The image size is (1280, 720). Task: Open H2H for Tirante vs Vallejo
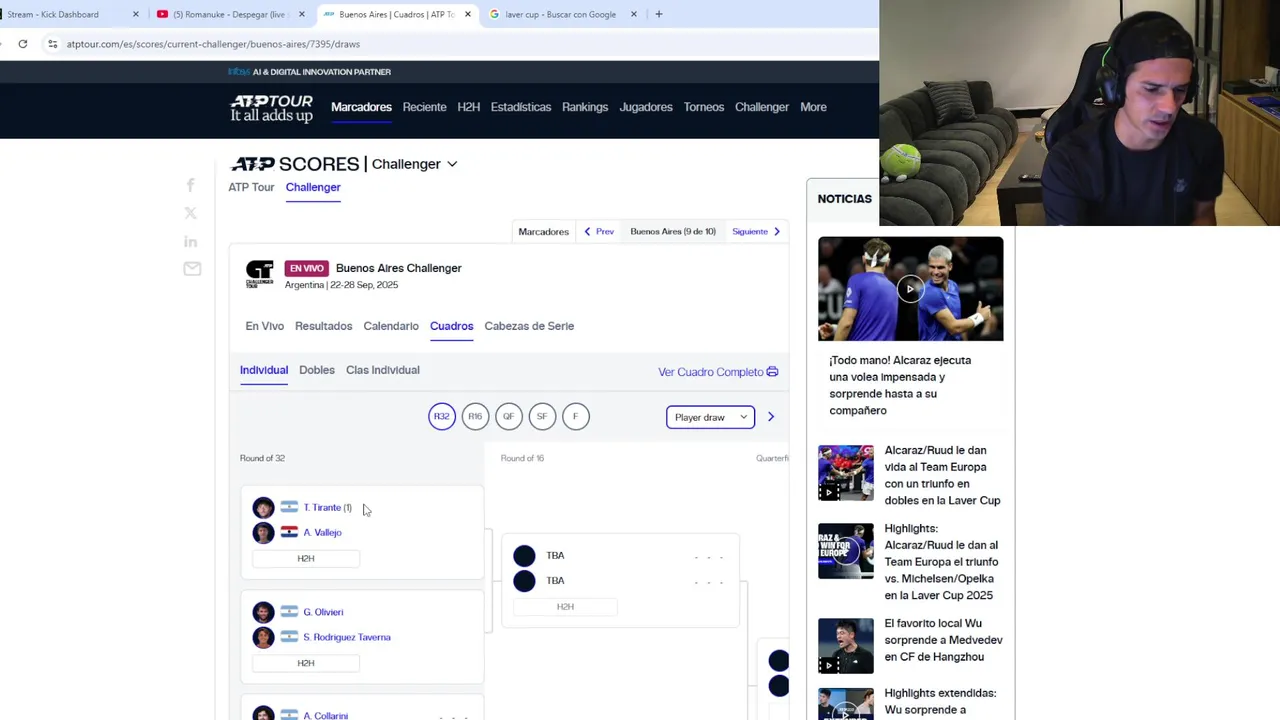(306, 559)
